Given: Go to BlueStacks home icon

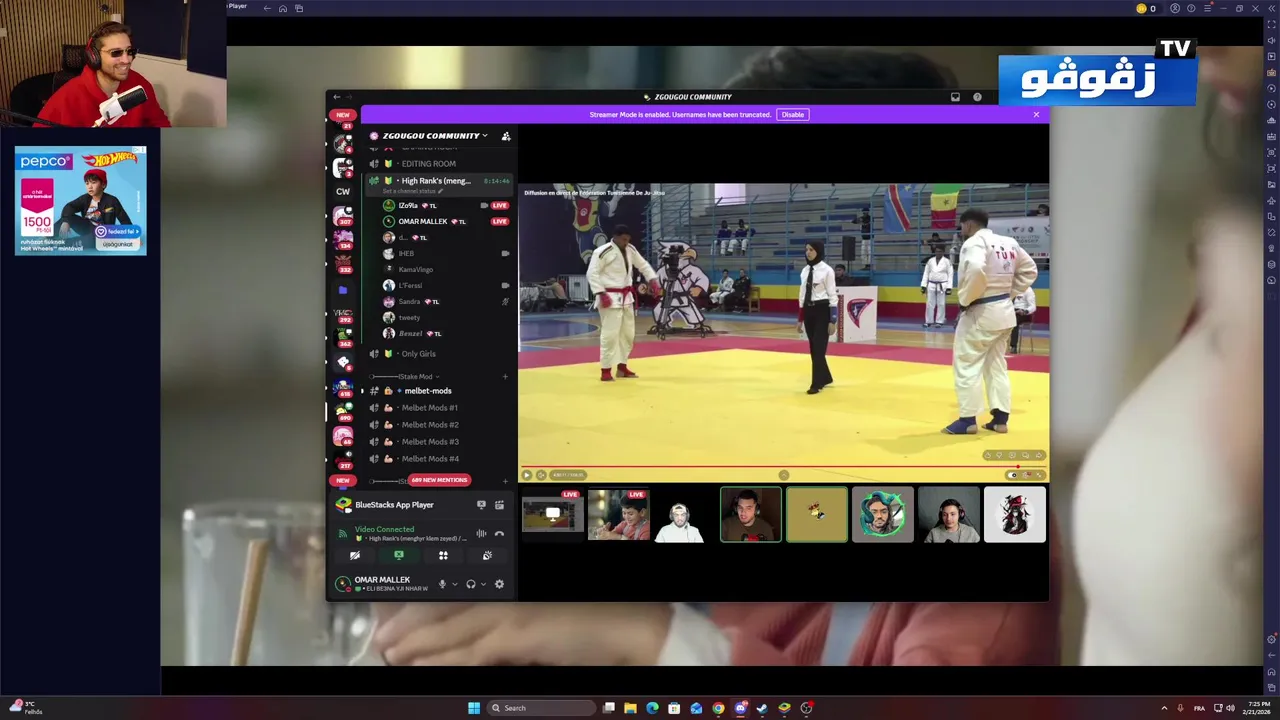Looking at the screenshot, I should coord(283,8).
